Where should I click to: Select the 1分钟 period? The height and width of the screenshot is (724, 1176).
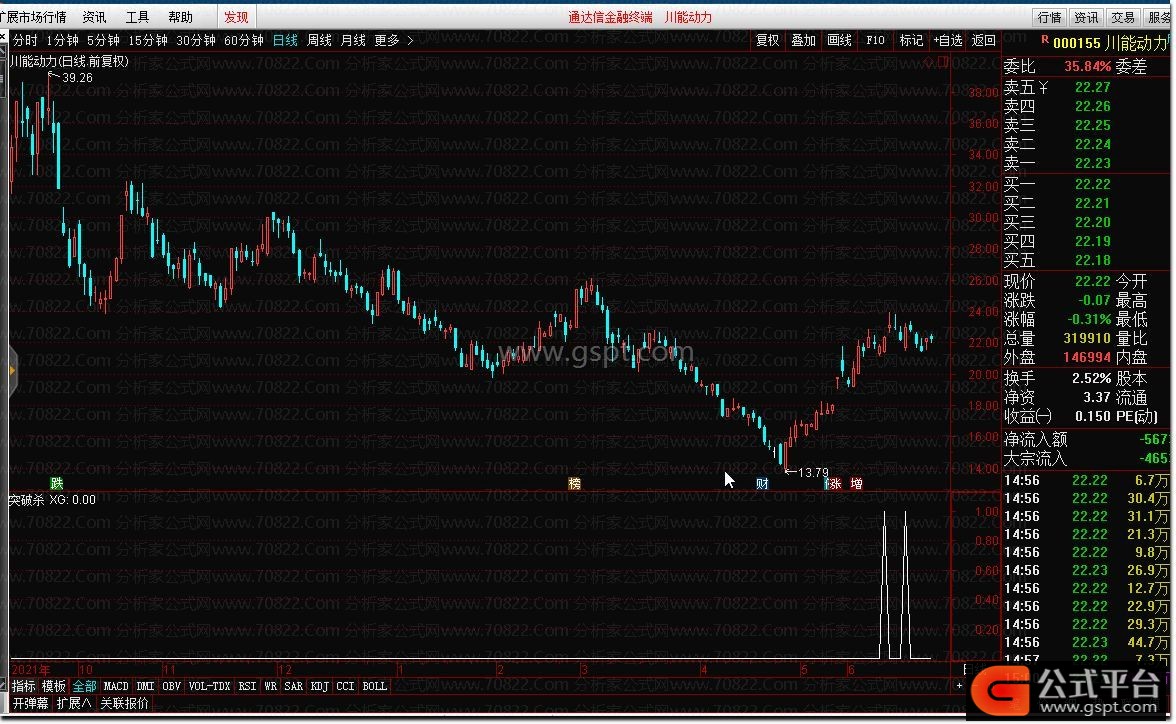[62, 41]
